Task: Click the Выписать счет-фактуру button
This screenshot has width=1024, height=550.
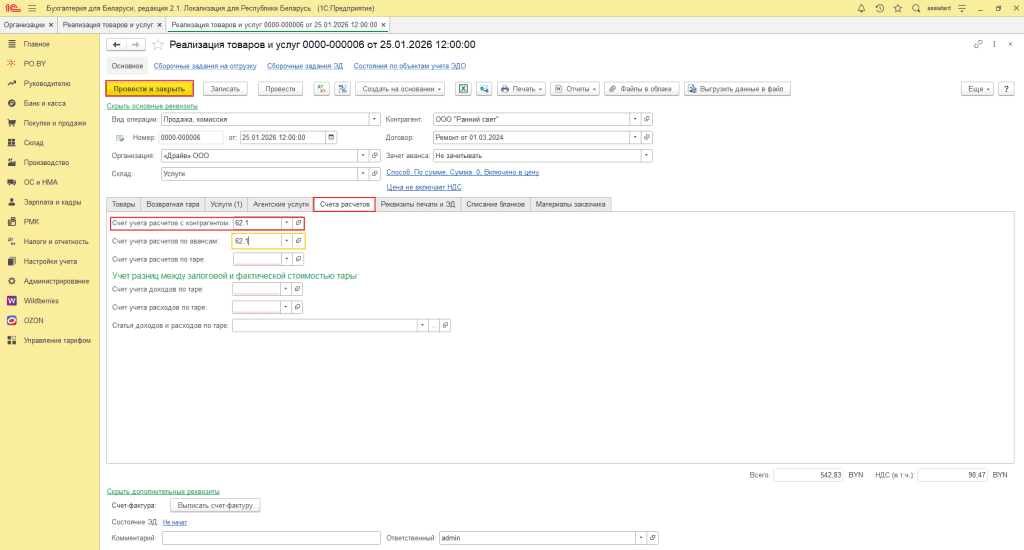Action: (211, 506)
